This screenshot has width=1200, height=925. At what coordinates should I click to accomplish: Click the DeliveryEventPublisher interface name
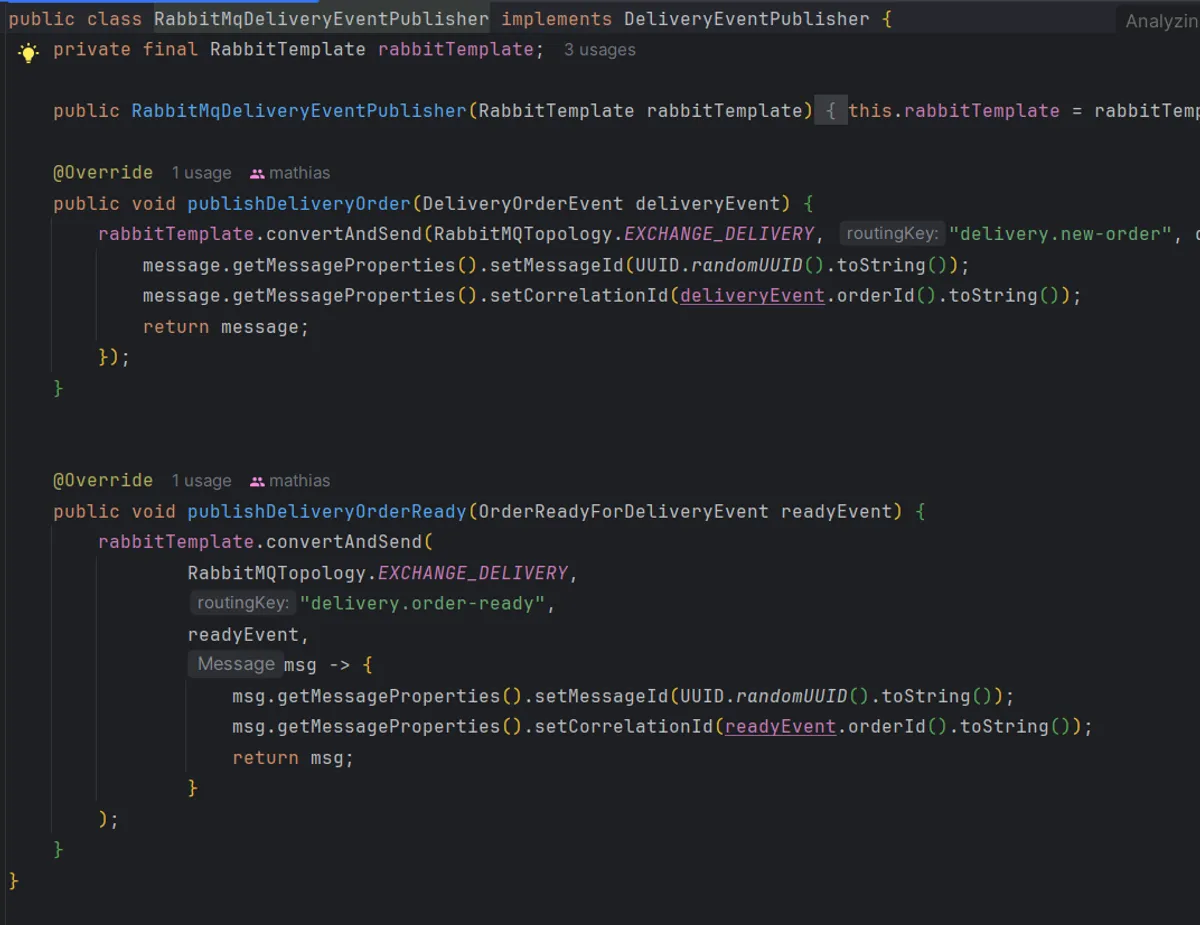[746, 19]
